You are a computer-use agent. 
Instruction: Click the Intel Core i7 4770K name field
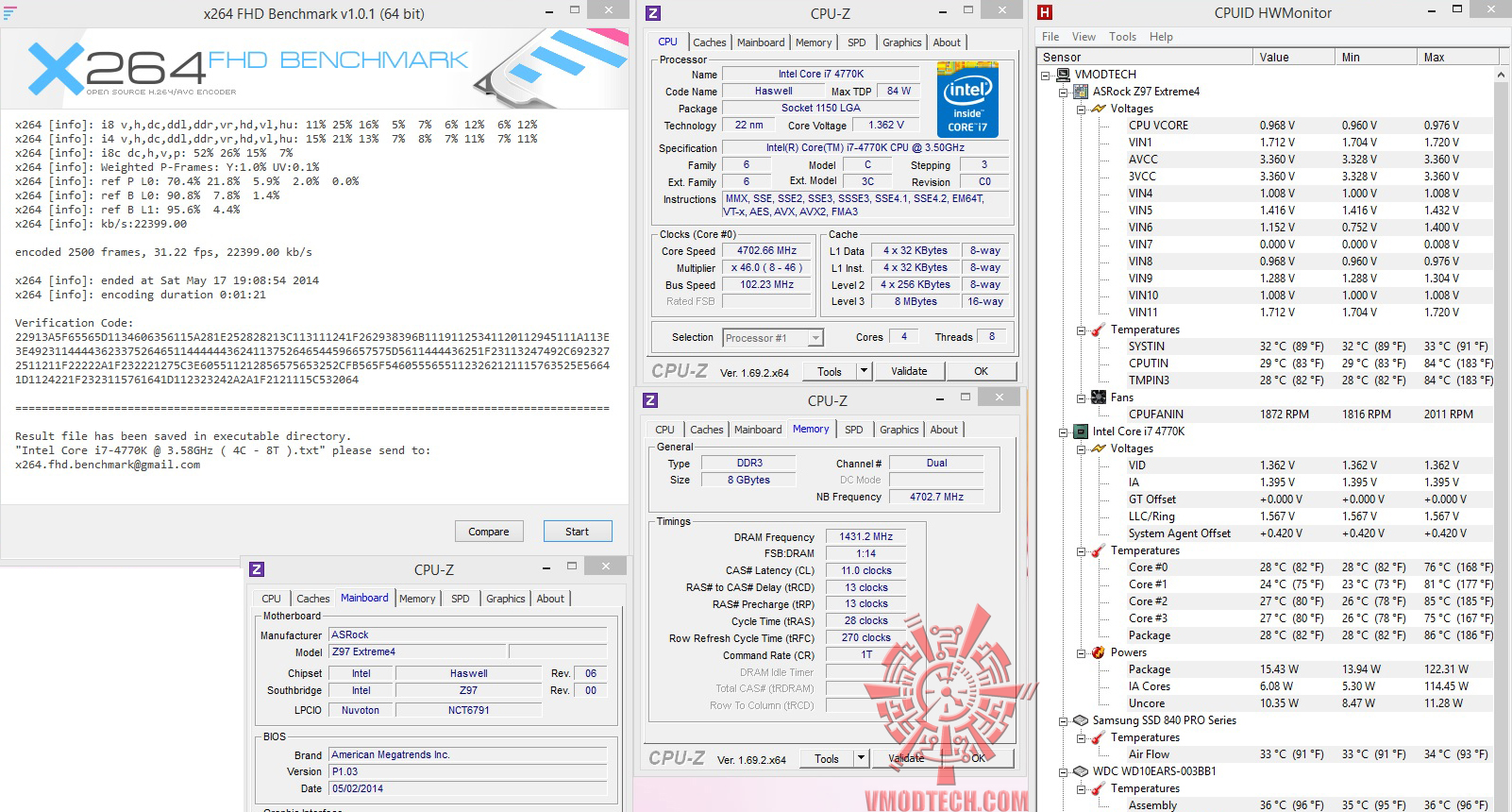(821, 74)
